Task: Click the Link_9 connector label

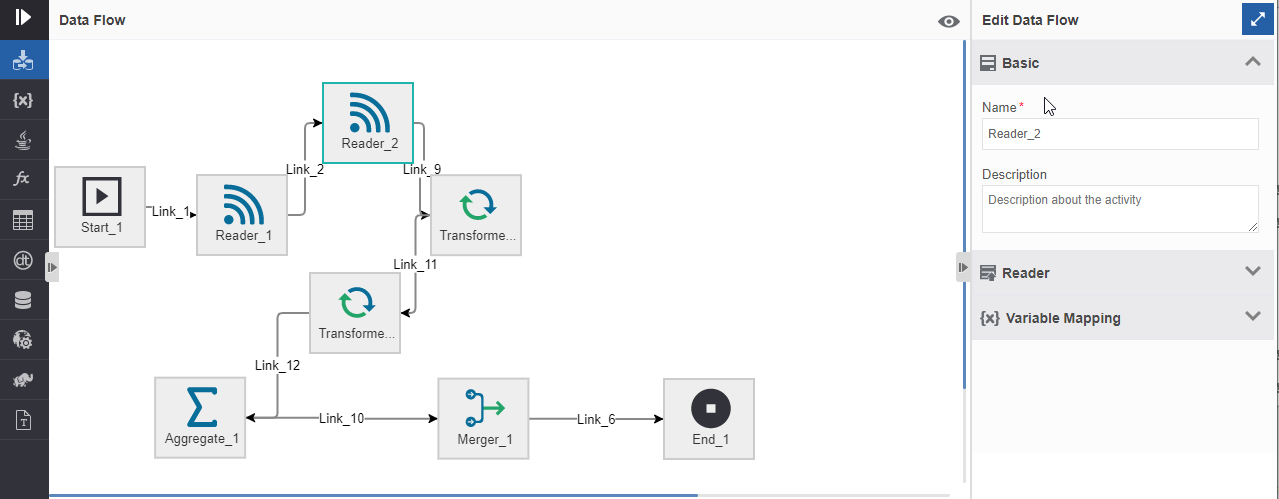Action: coord(422,169)
